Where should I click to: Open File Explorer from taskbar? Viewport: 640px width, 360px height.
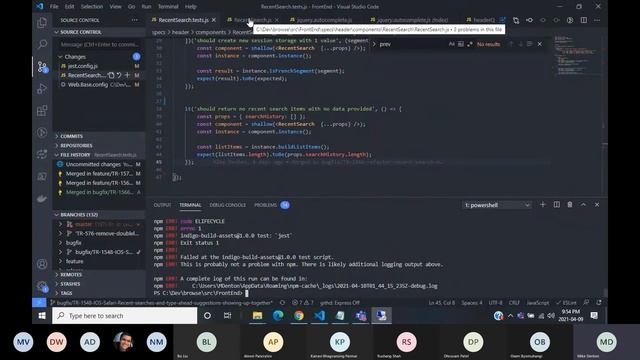coord(257,316)
